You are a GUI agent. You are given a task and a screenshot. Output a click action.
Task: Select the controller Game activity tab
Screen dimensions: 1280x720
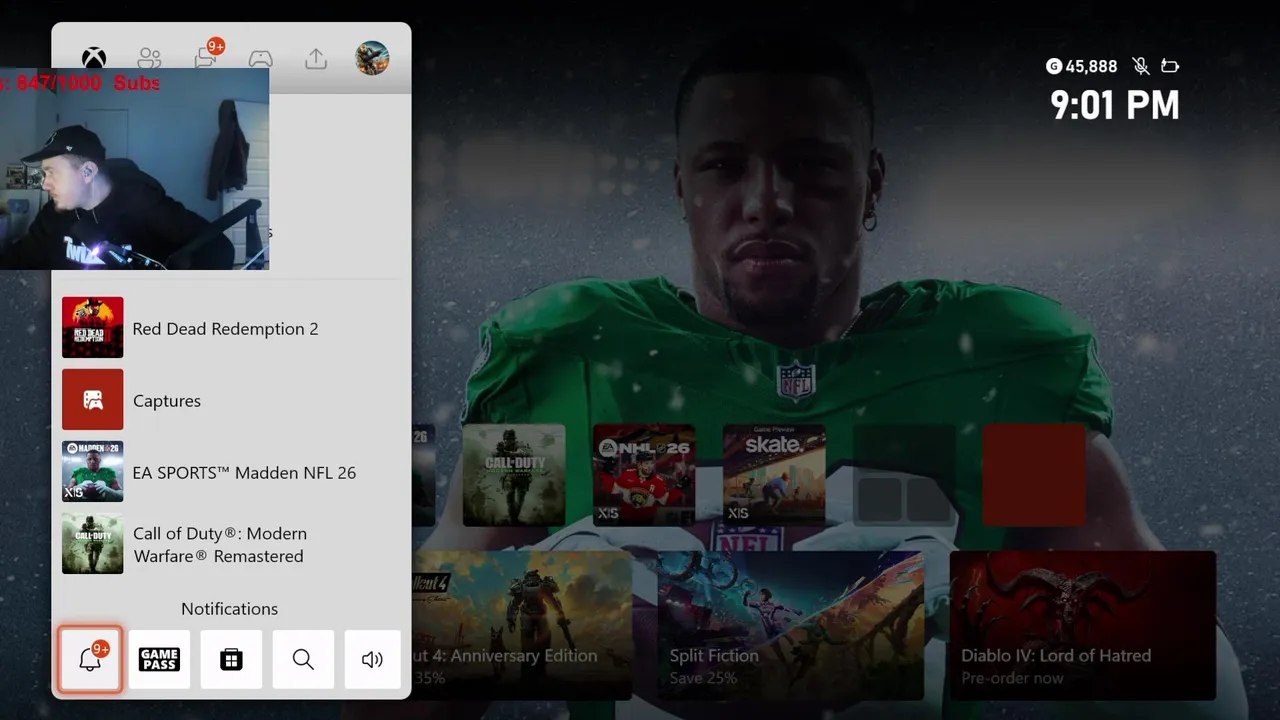(x=260, y=58)
